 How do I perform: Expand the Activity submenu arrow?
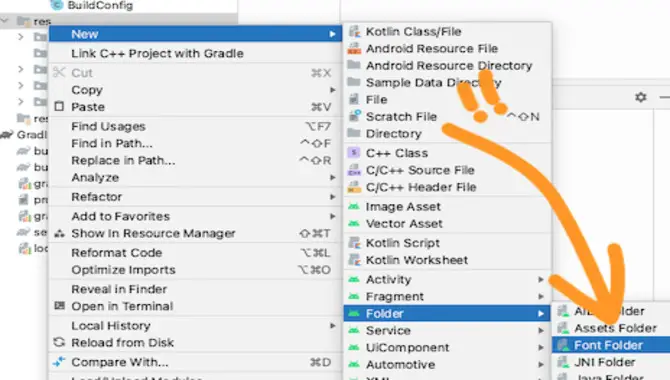(541, 279)
